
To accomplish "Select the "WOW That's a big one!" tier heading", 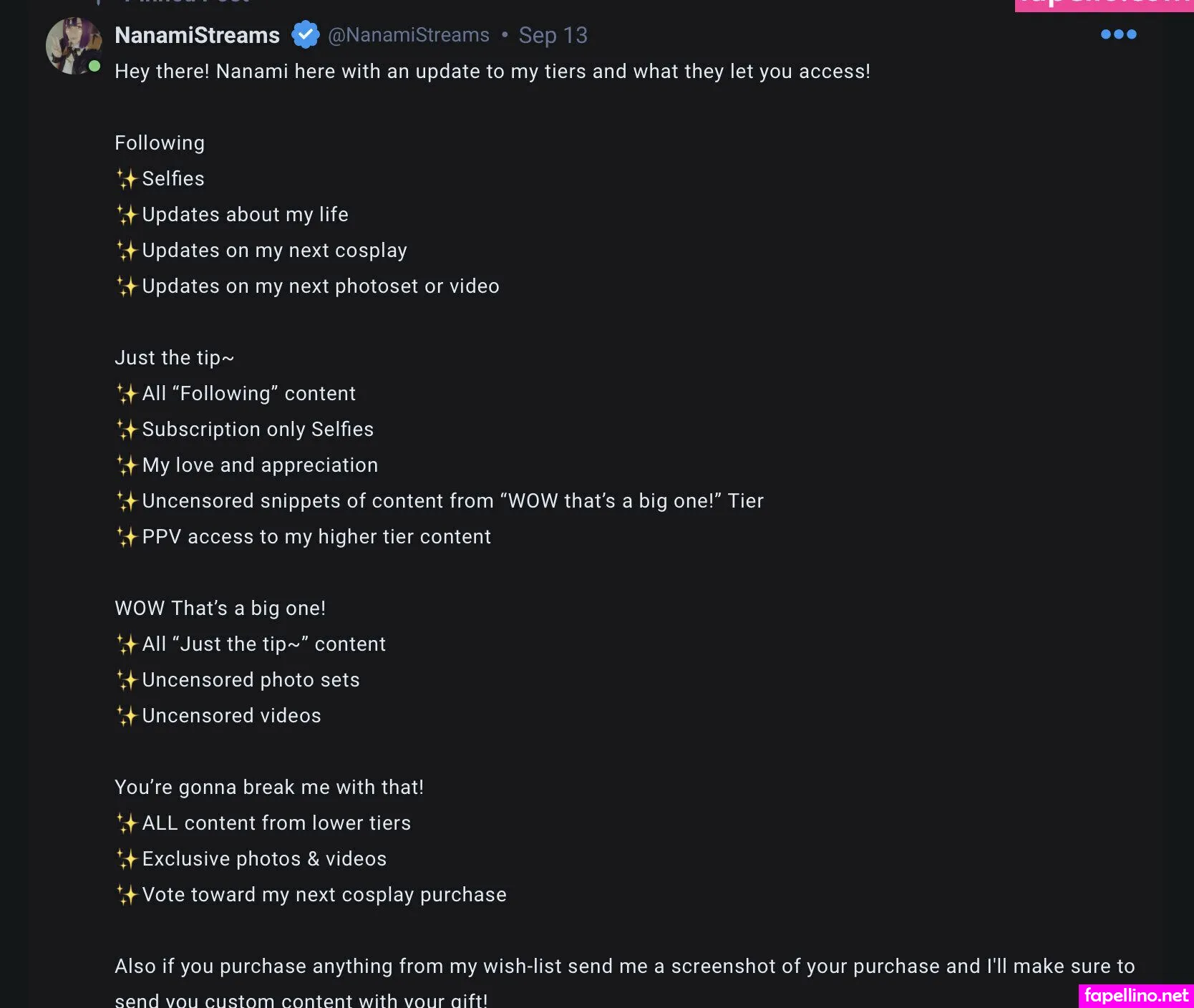I will (220, 609).
